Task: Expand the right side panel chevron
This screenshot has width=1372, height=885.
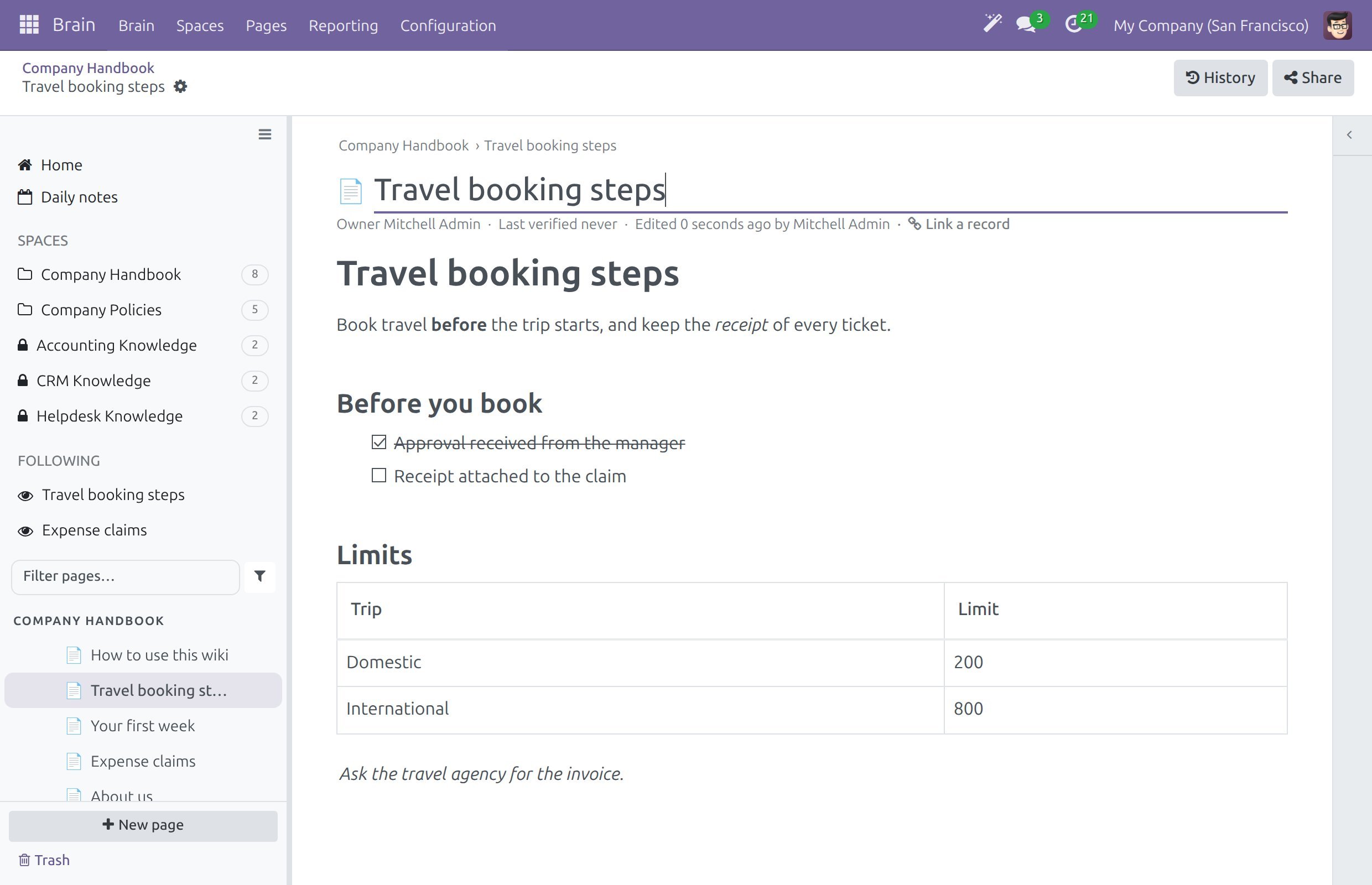Action: click(x=1349, y=135)
